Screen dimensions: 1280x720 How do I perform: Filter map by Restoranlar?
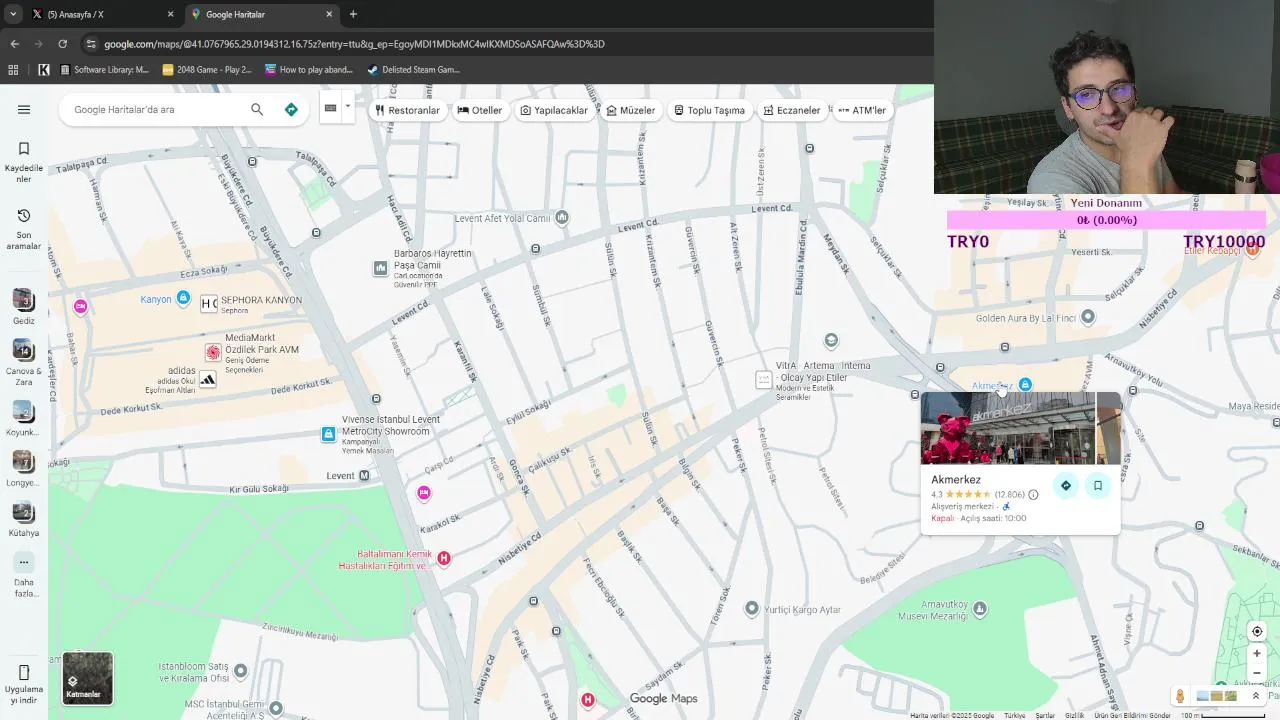408,110
